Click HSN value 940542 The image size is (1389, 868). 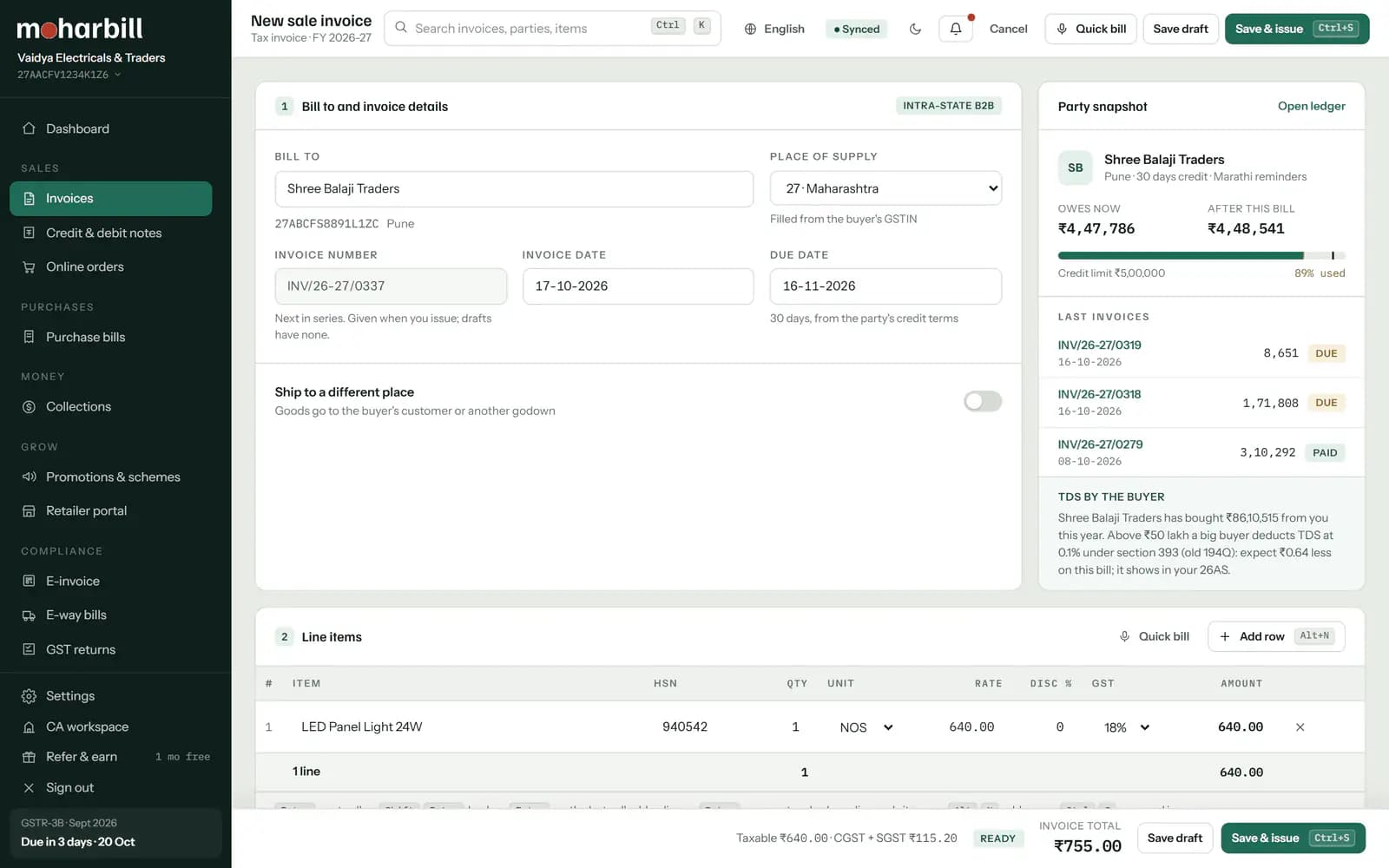[x=685, y=727]
